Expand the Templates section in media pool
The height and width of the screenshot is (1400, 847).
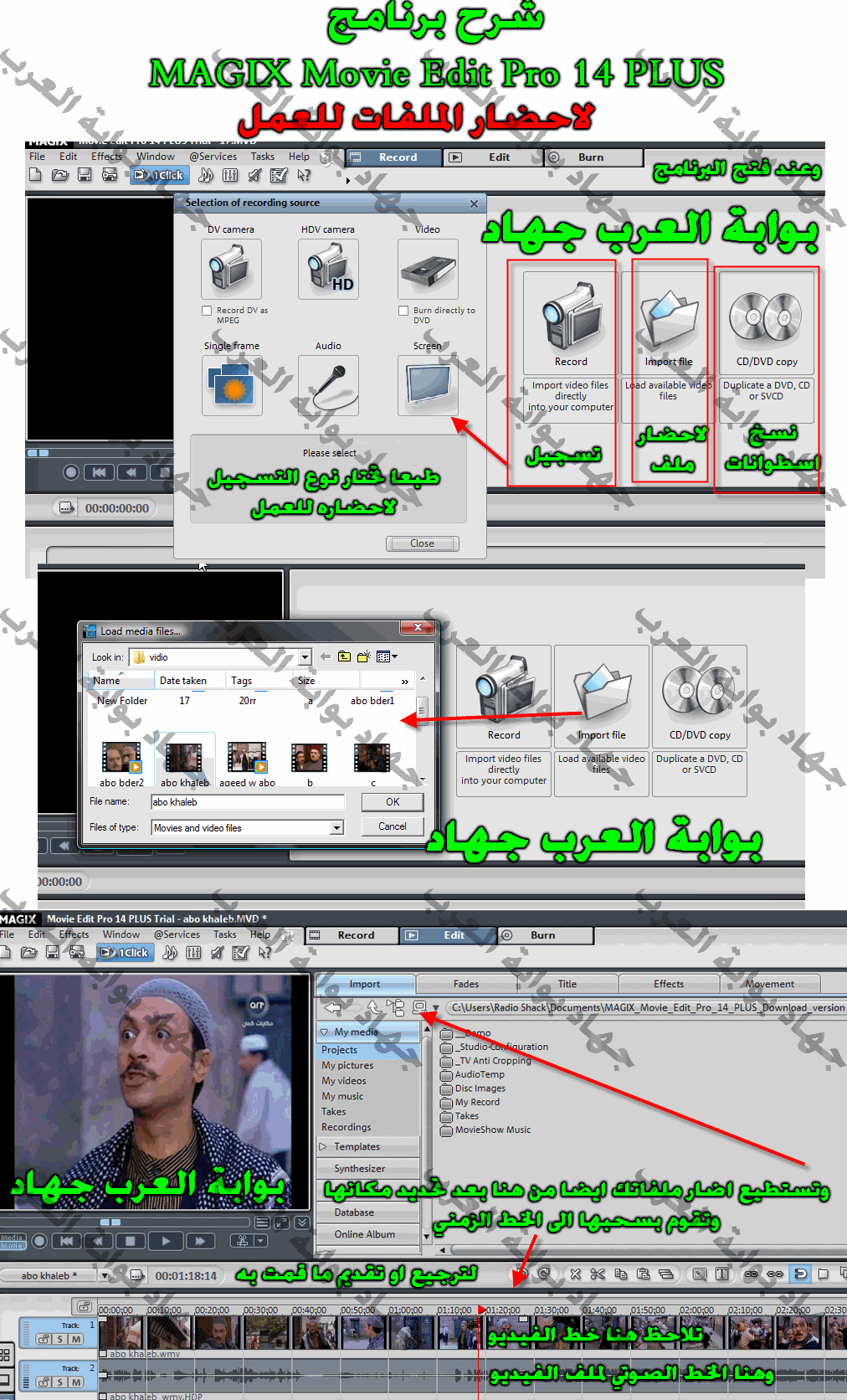click(x=323, y=1146)
